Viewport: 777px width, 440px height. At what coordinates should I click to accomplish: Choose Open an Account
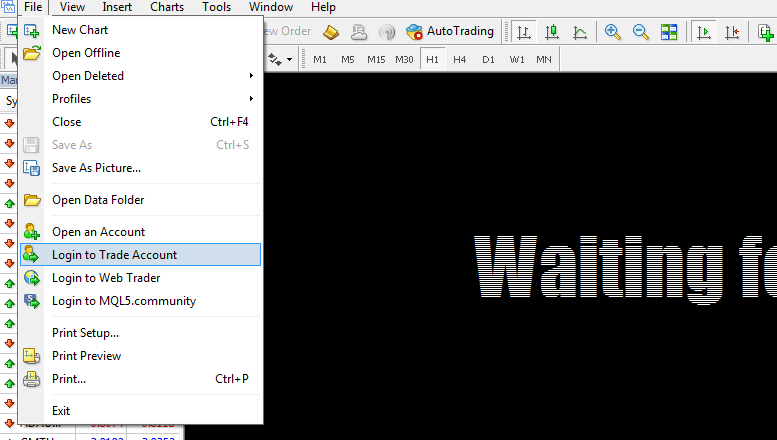click(140, 232)
